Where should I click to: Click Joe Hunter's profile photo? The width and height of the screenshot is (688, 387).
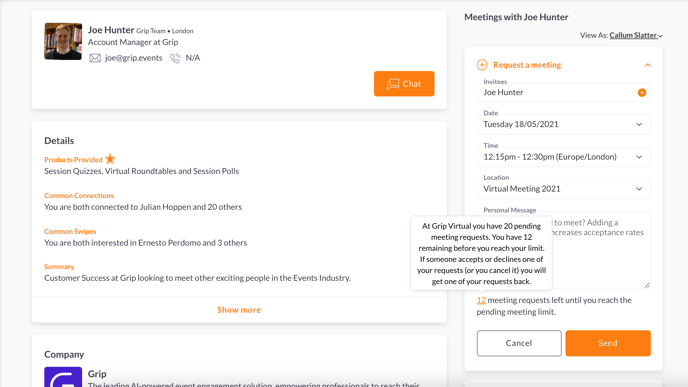coord(63,41)
